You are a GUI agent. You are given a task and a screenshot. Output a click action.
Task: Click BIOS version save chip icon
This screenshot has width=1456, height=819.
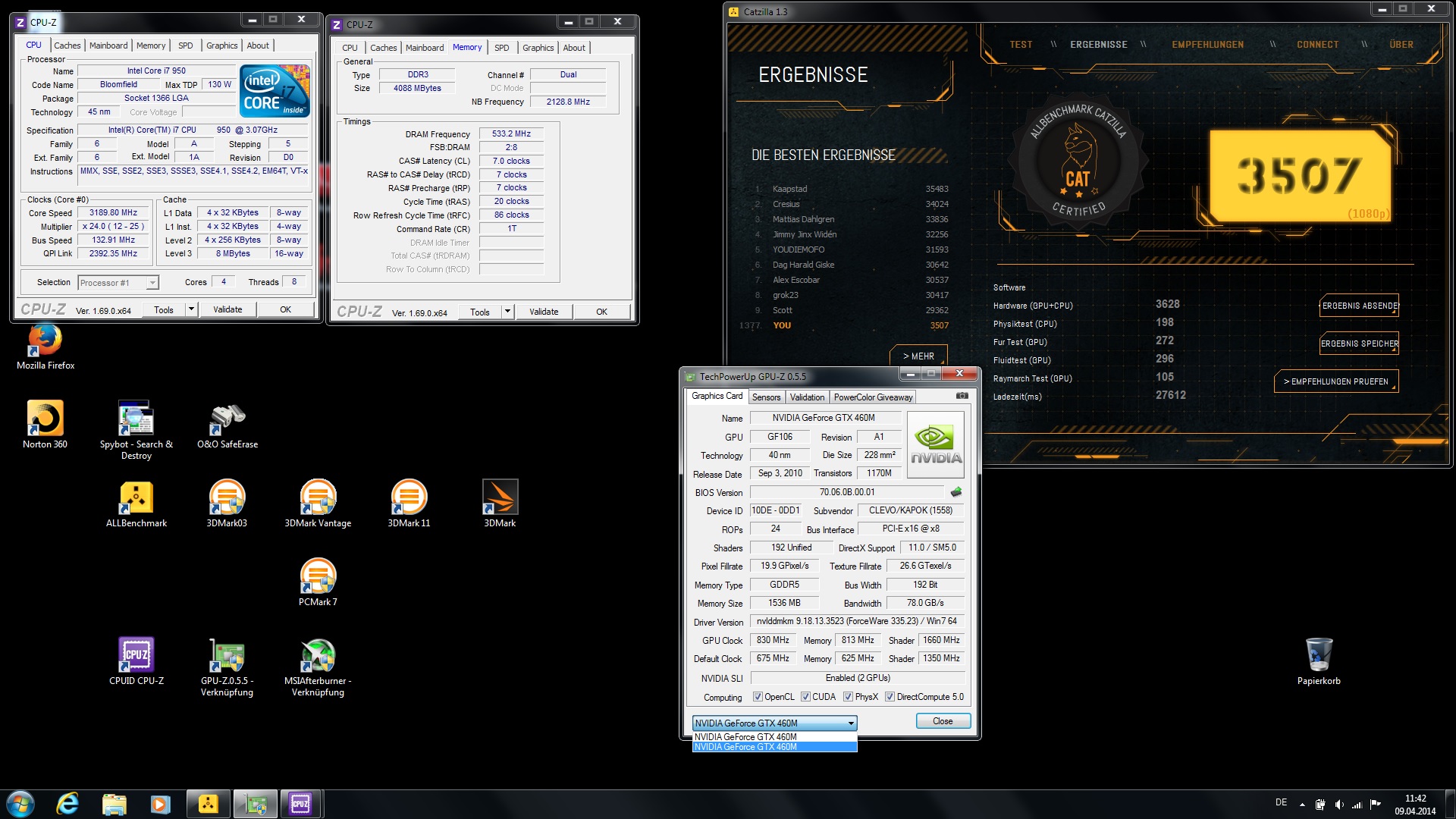tap(956, 492)
